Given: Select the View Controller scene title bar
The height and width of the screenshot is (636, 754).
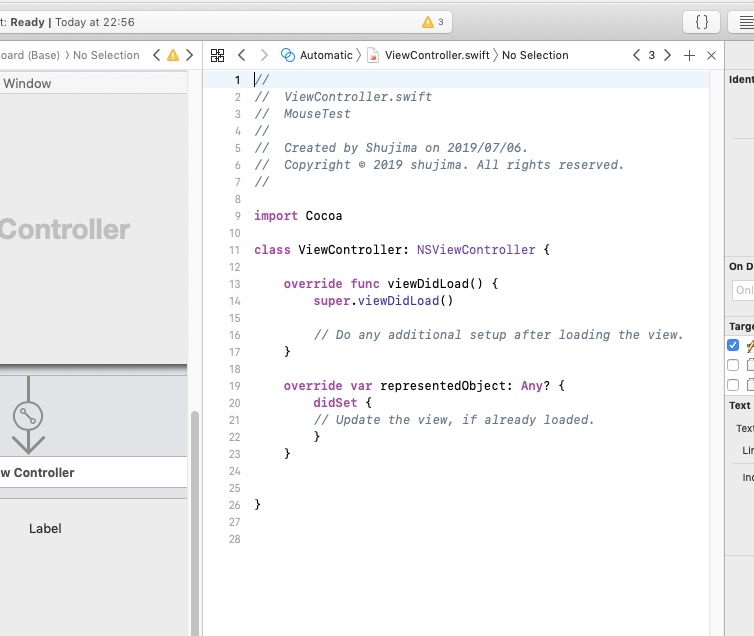Looking at the screenshot, I should click(93, 473).
